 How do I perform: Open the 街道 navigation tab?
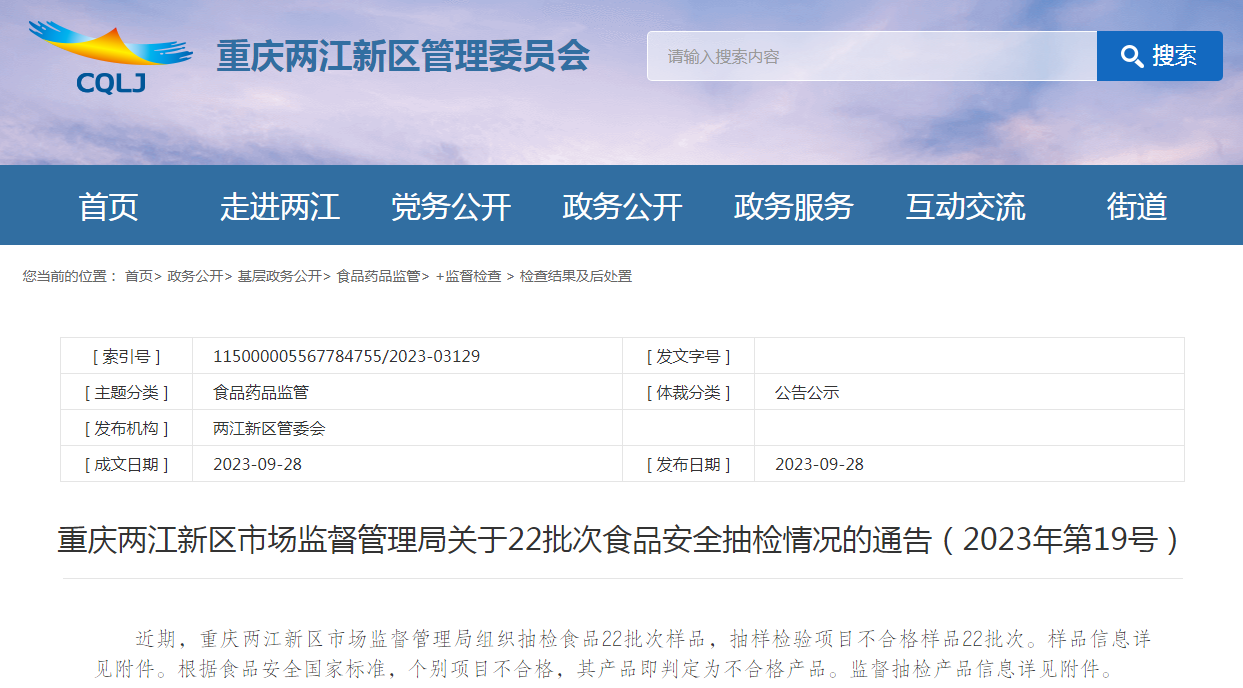(1137, 206)
